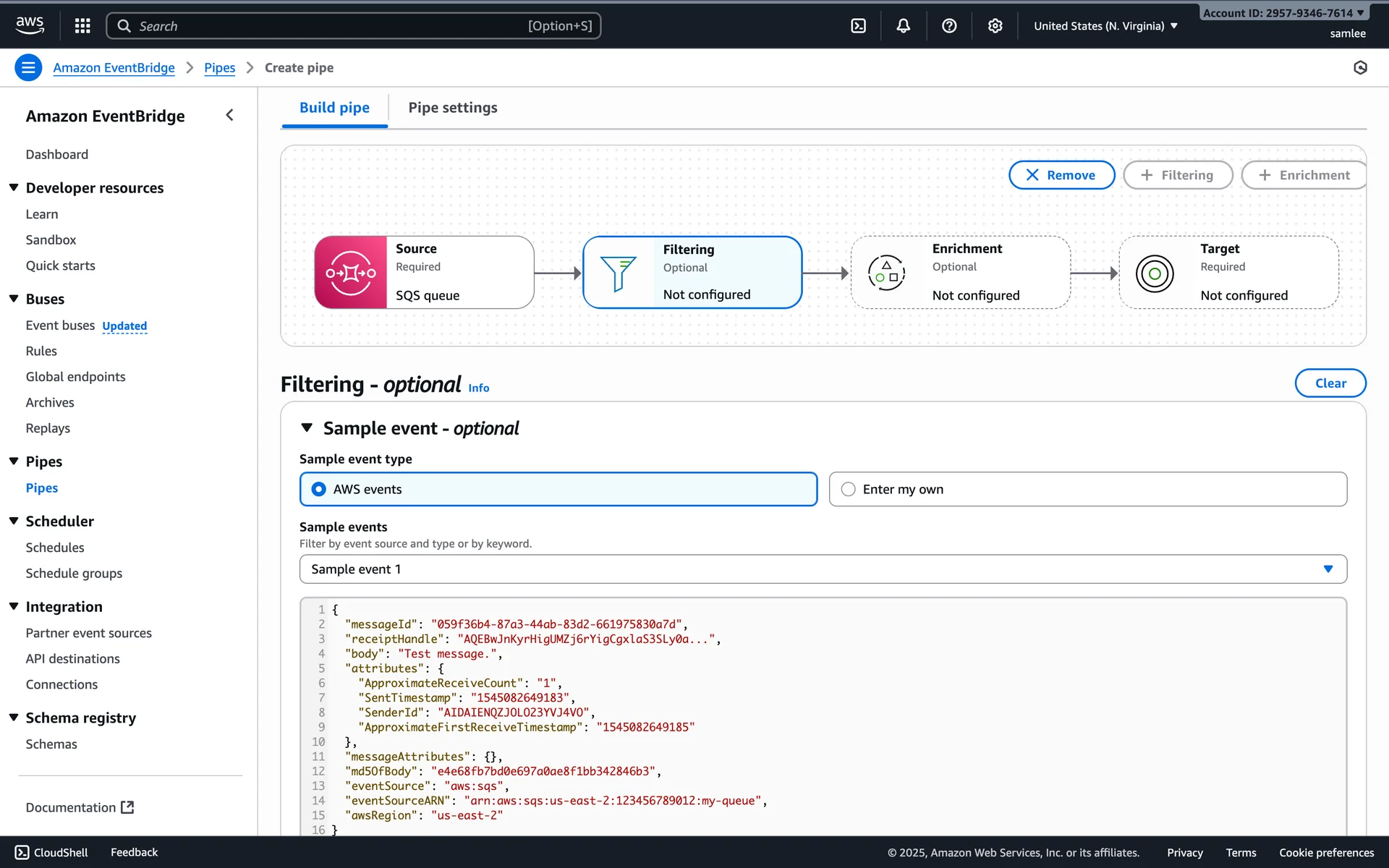Screen dimensions: 1389x868
Task: Open the United States region selector
Action: click(1105, 26)
